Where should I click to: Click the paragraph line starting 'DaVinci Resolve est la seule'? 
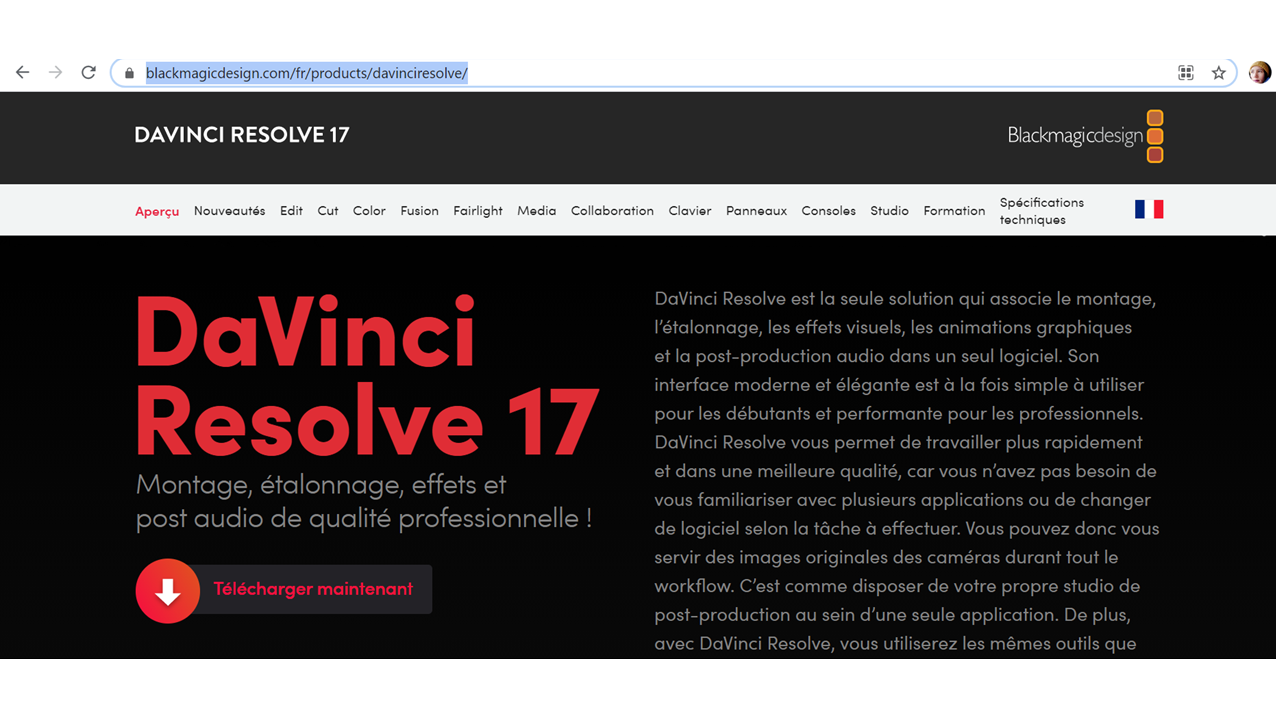[905, 299]
